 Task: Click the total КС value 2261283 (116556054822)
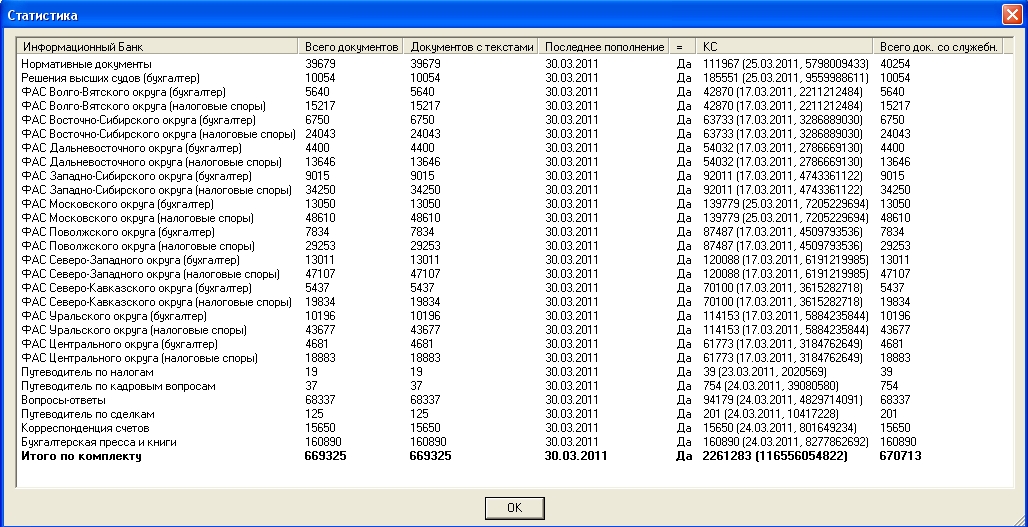tap(775, 456)
